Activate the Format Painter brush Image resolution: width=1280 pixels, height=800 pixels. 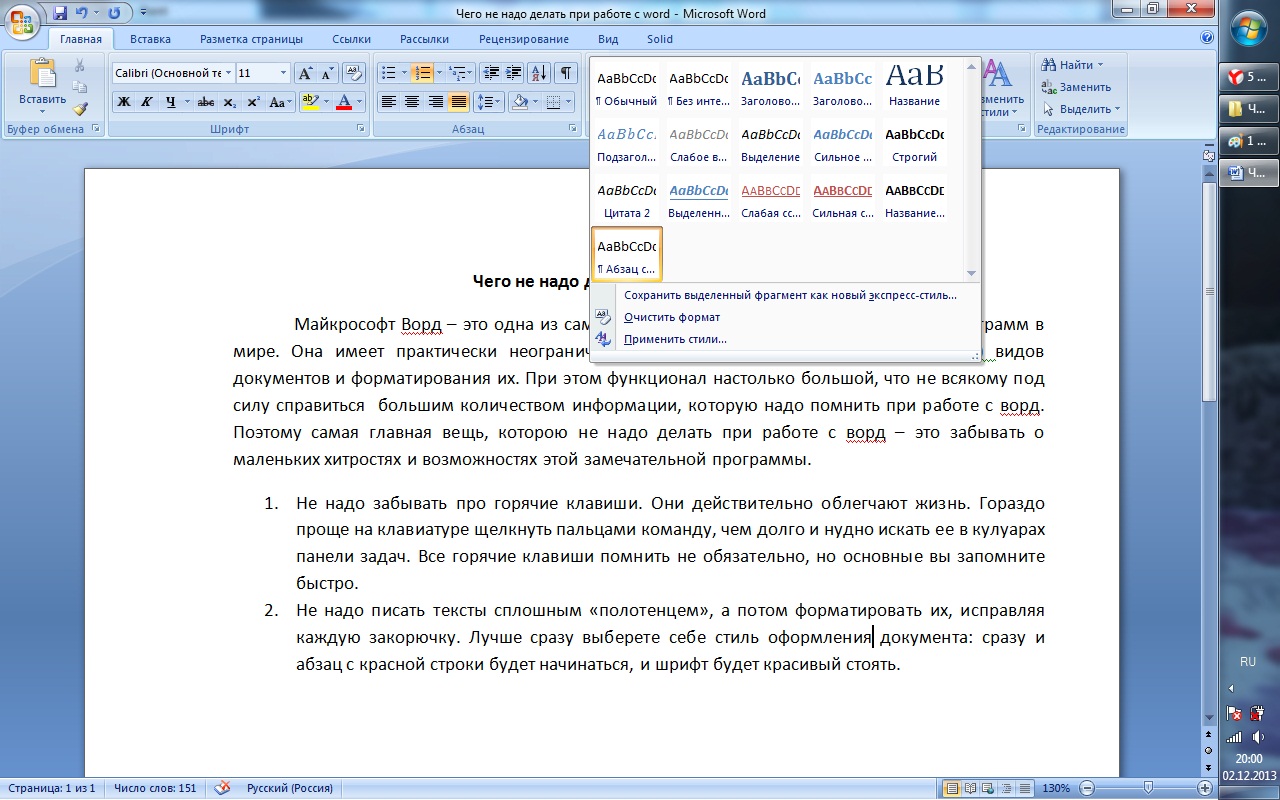[x=80, y=109]
